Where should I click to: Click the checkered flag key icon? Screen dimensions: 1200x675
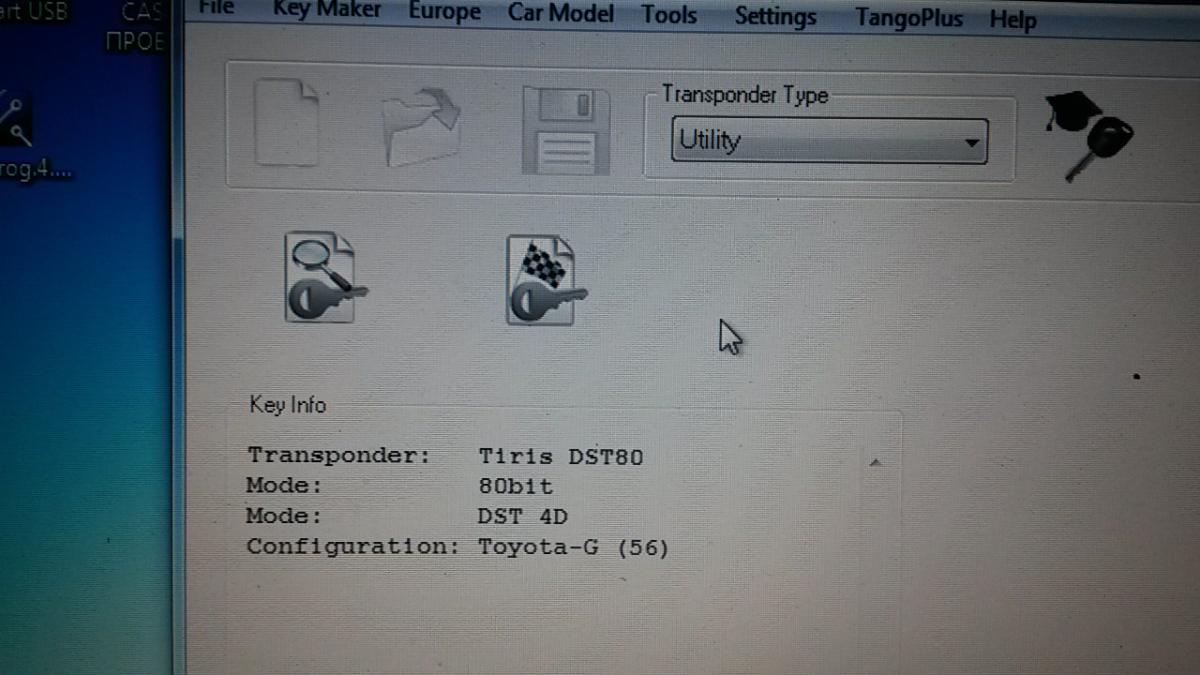click(545, 280)
